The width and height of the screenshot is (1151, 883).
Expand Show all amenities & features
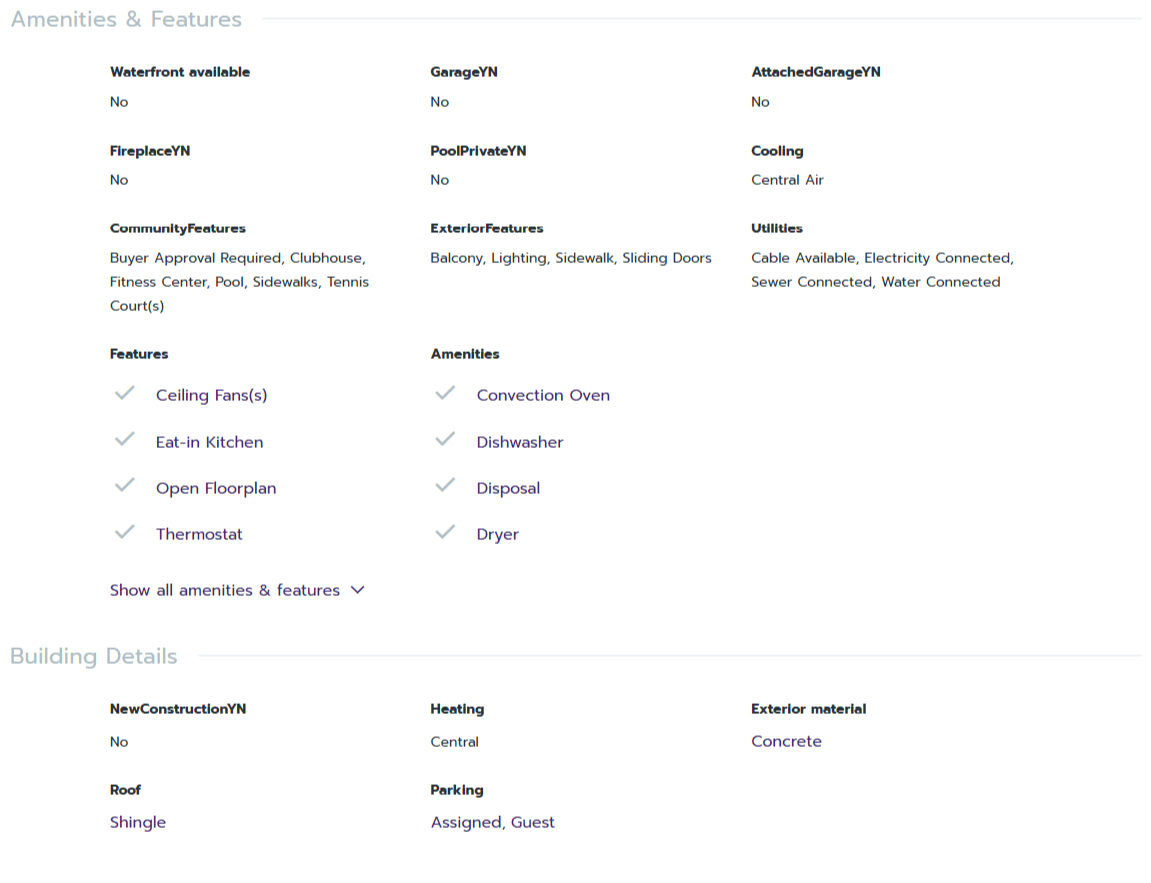pos(225,590)
